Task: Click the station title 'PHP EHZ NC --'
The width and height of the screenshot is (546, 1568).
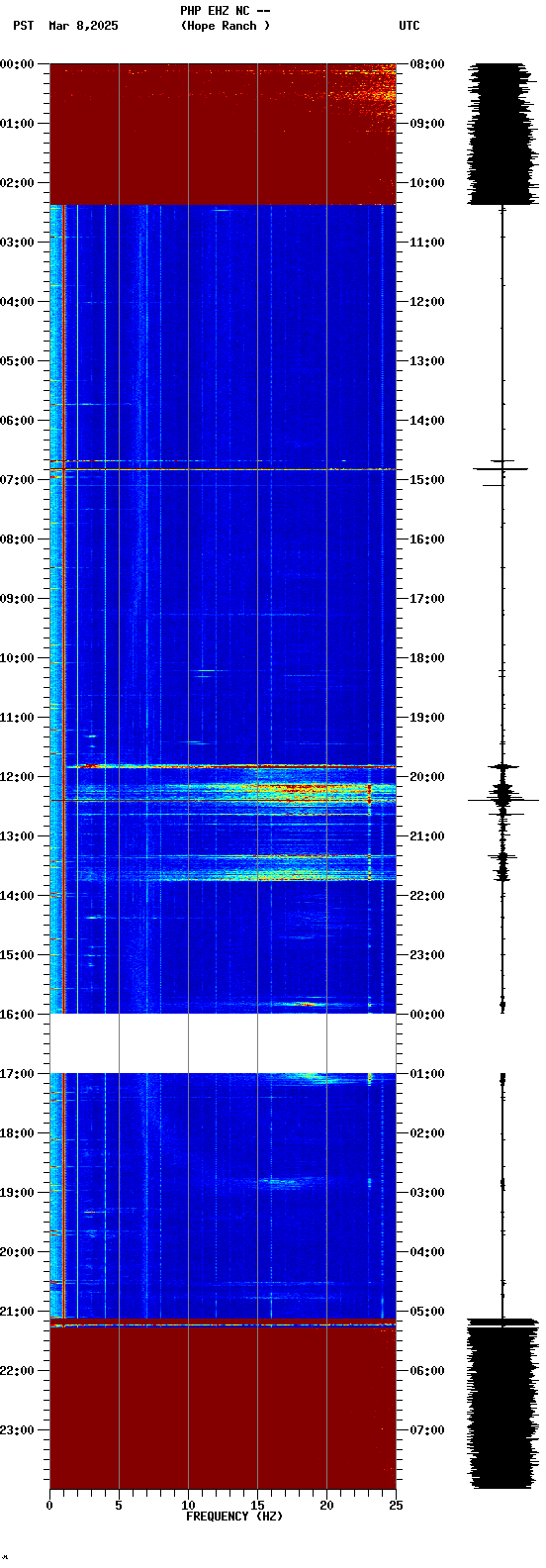Action: 226,11
